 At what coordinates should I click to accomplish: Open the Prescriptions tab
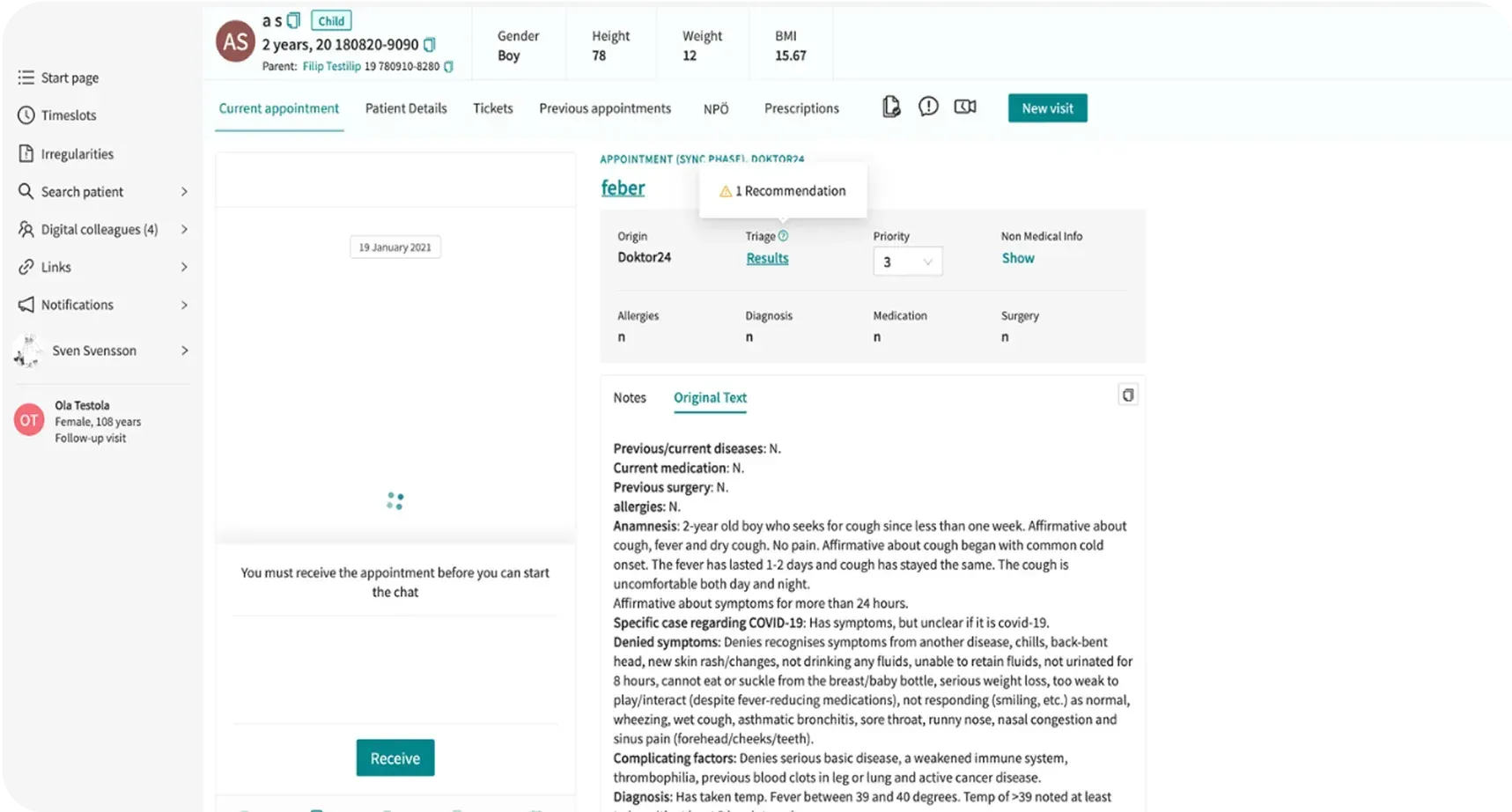[x=801, y=108]
